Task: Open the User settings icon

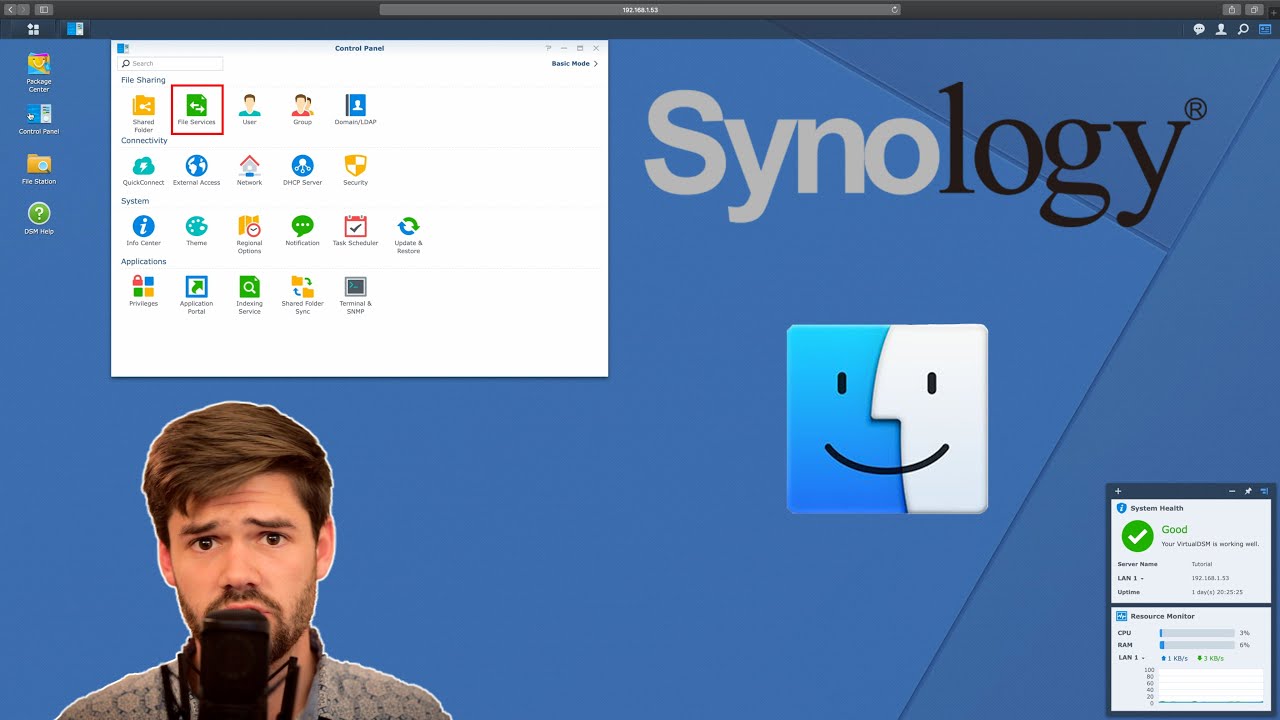Action: (x=249, y=110)
